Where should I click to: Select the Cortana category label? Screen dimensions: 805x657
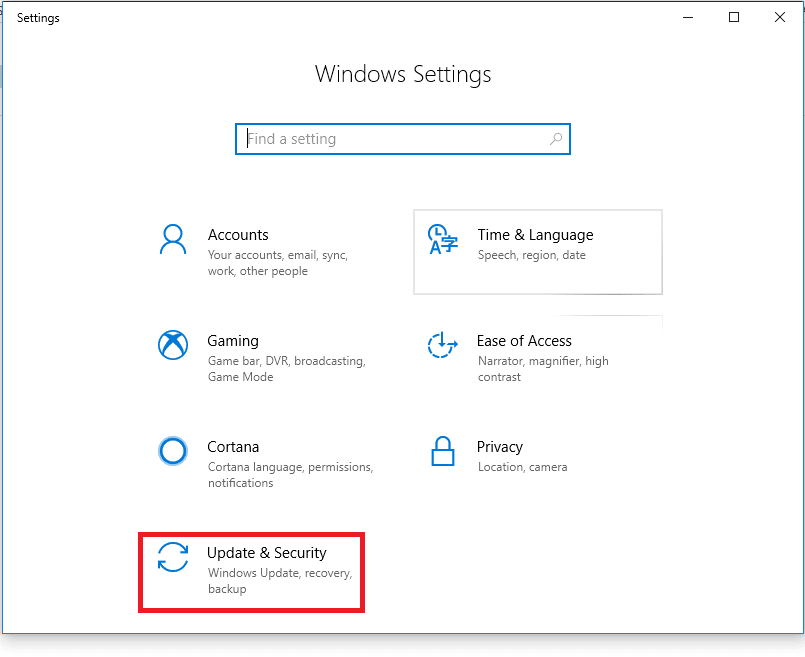233,447
